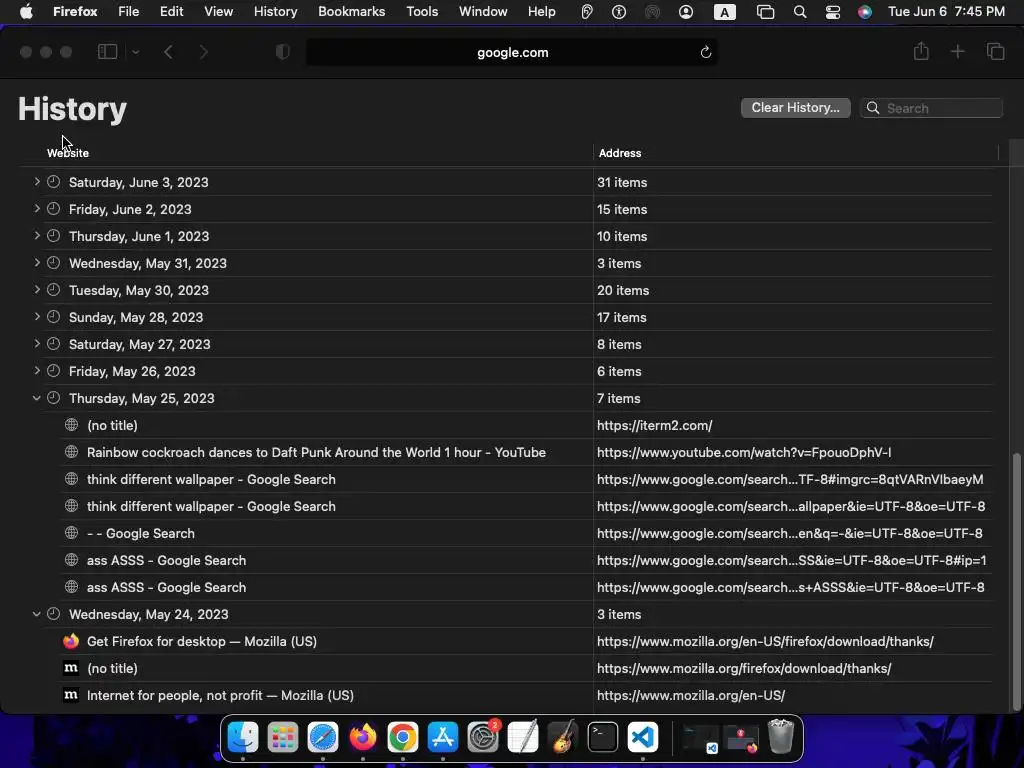Open the Share icon in the toolbar

pos(921,51)
